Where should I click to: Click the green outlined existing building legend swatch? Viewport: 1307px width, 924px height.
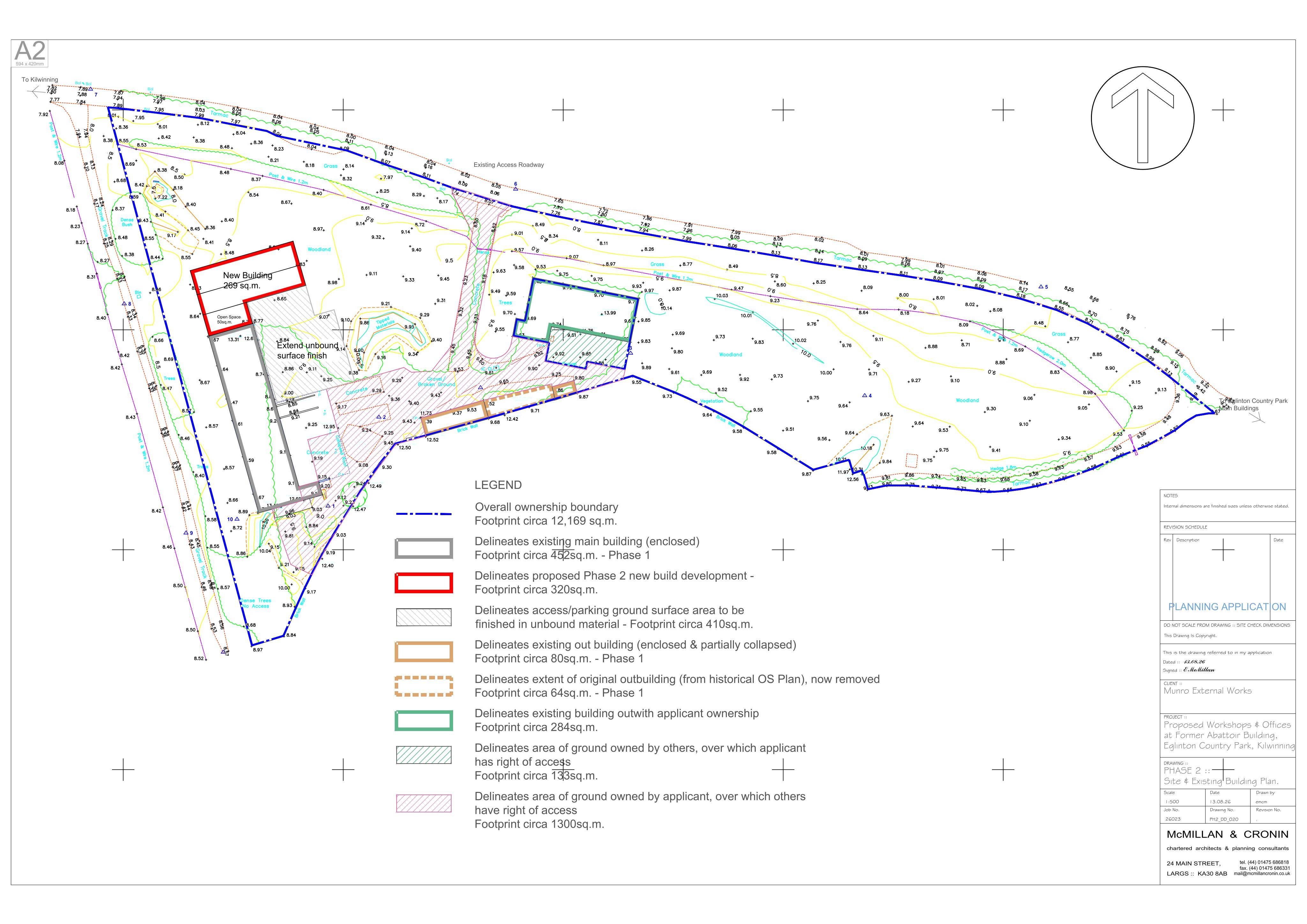pos(423,720)
